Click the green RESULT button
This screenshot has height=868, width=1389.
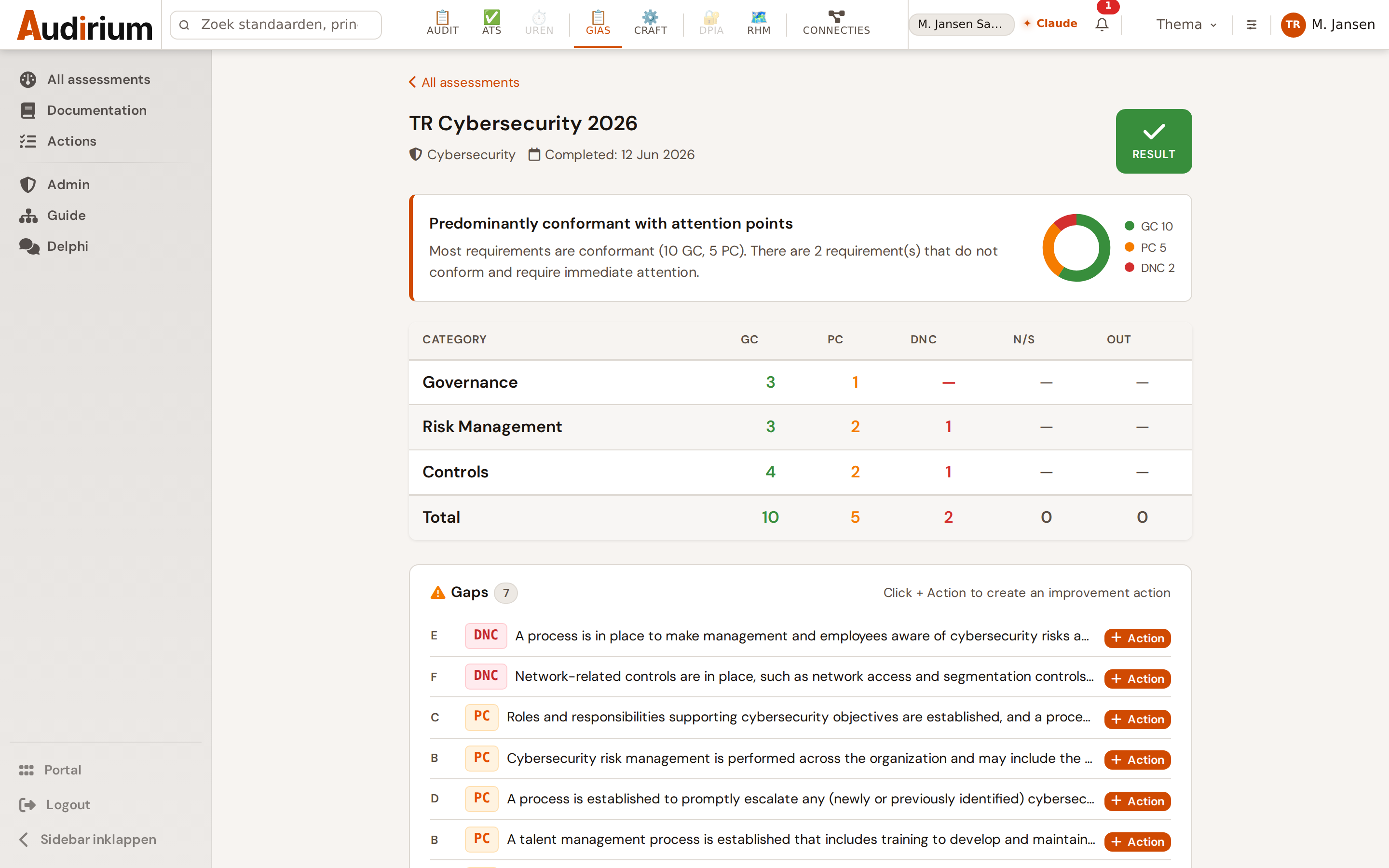1153,141
